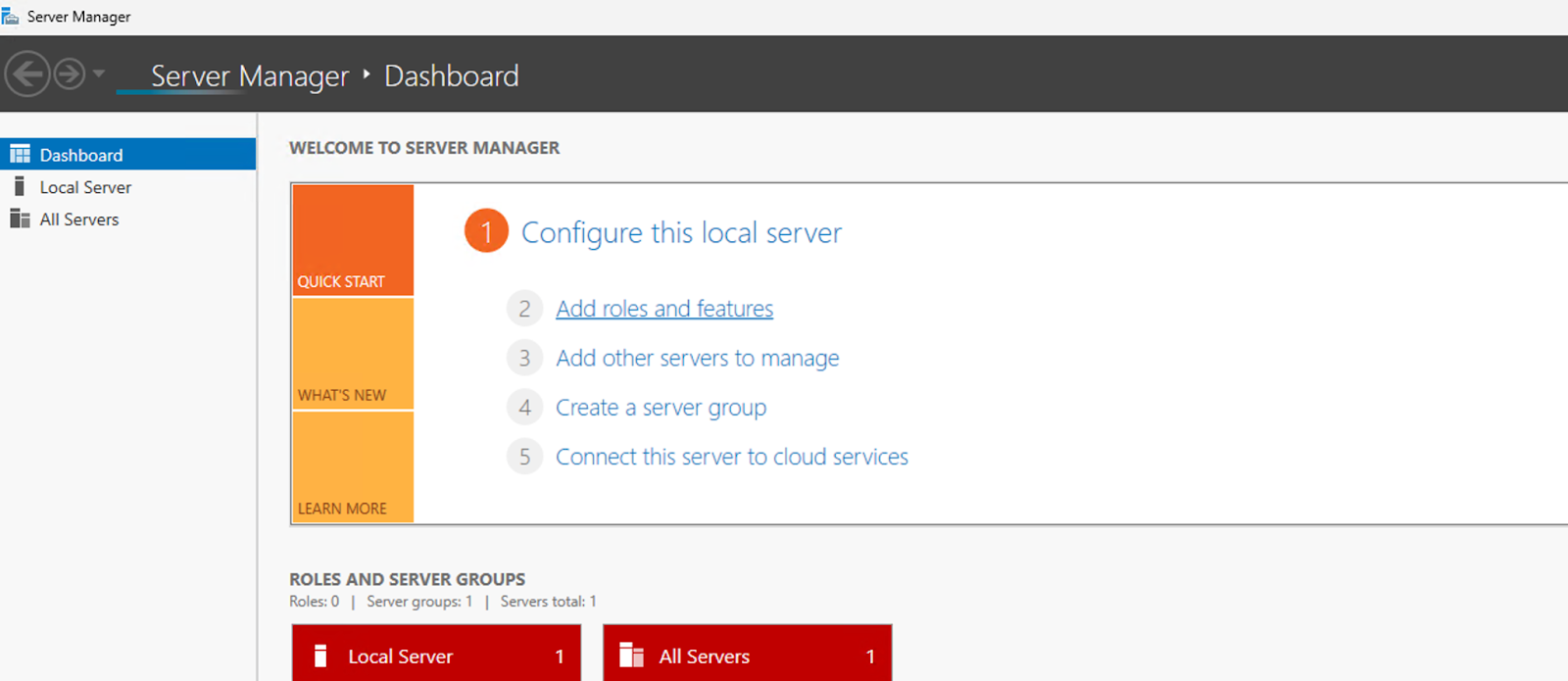Select Local Server in the navigation pane
The height and width of the screenshot is (681, 1568).
coord(85,187)
